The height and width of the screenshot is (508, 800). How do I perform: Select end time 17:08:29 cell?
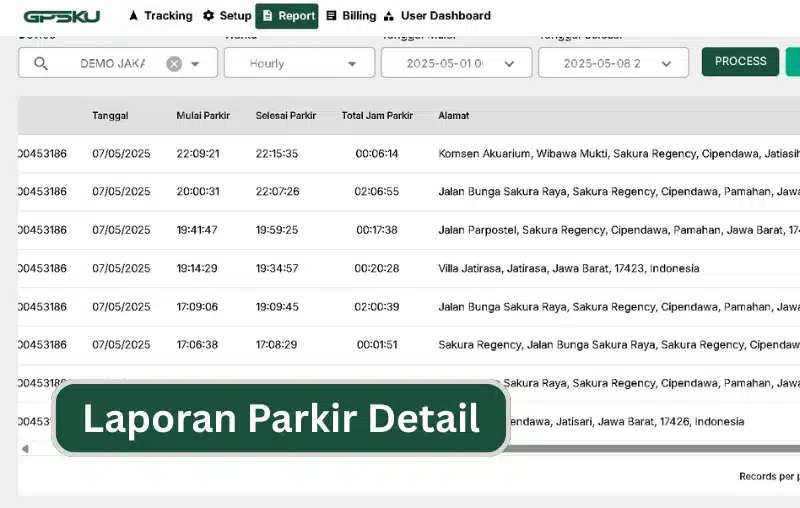(276, 345)
